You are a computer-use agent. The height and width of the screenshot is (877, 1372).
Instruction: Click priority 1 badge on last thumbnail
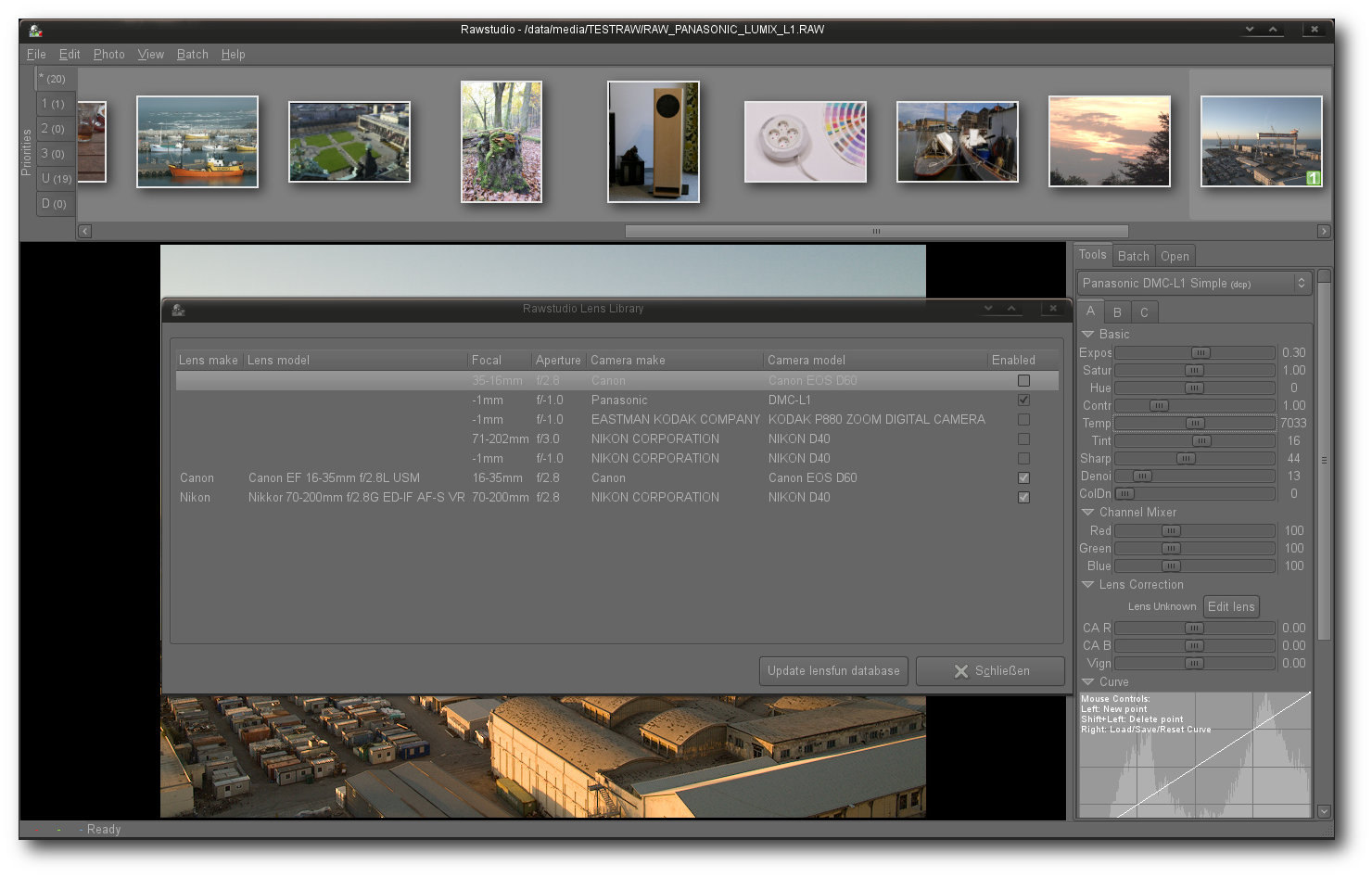click(x=1313, y=178)
